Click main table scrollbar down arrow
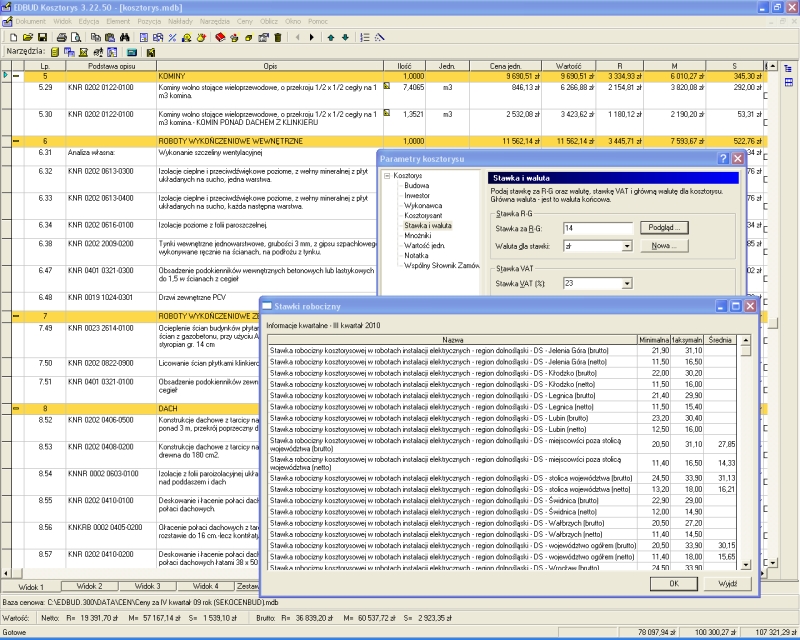The image size is (800, 640). [x=773, y=562]
